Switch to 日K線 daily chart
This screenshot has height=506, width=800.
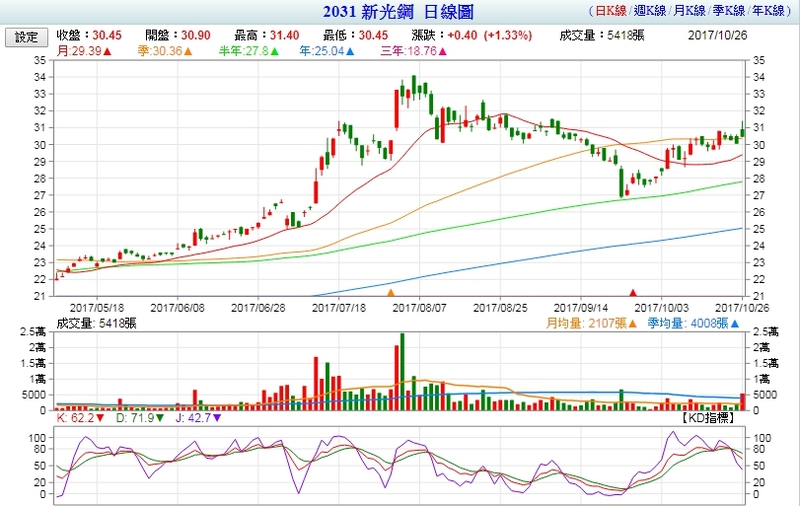611,11
